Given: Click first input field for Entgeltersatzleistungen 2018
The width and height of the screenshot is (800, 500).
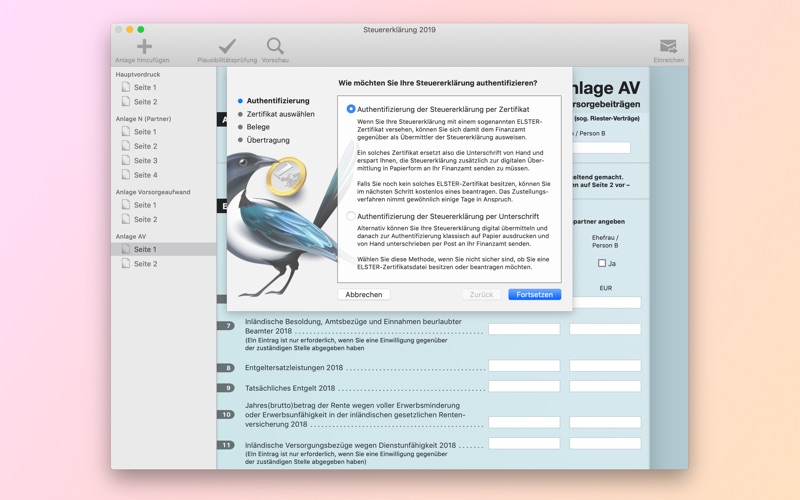Looking at the screenshot, I should (x=524, y=366).
